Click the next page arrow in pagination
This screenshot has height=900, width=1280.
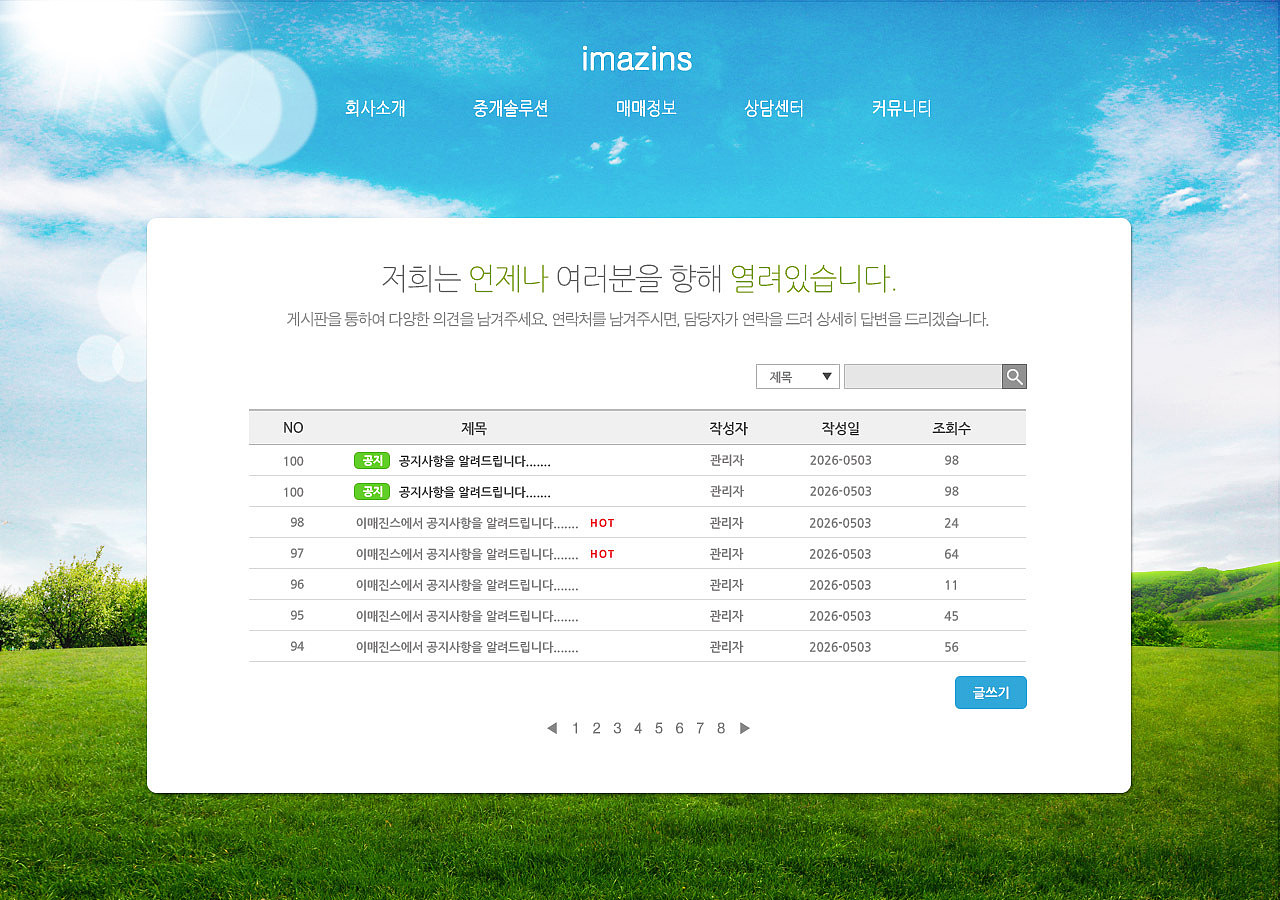pyautogui.click(x=744, y=728)
